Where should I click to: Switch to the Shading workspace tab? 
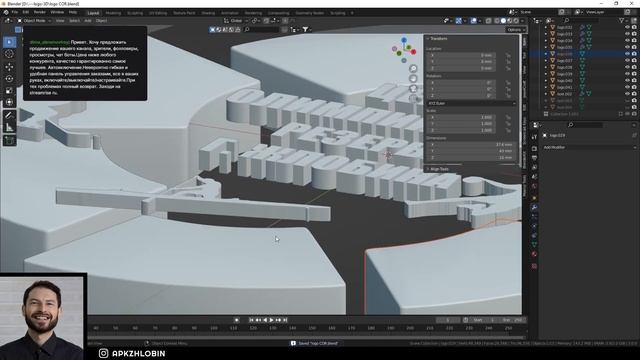point(207,13)
